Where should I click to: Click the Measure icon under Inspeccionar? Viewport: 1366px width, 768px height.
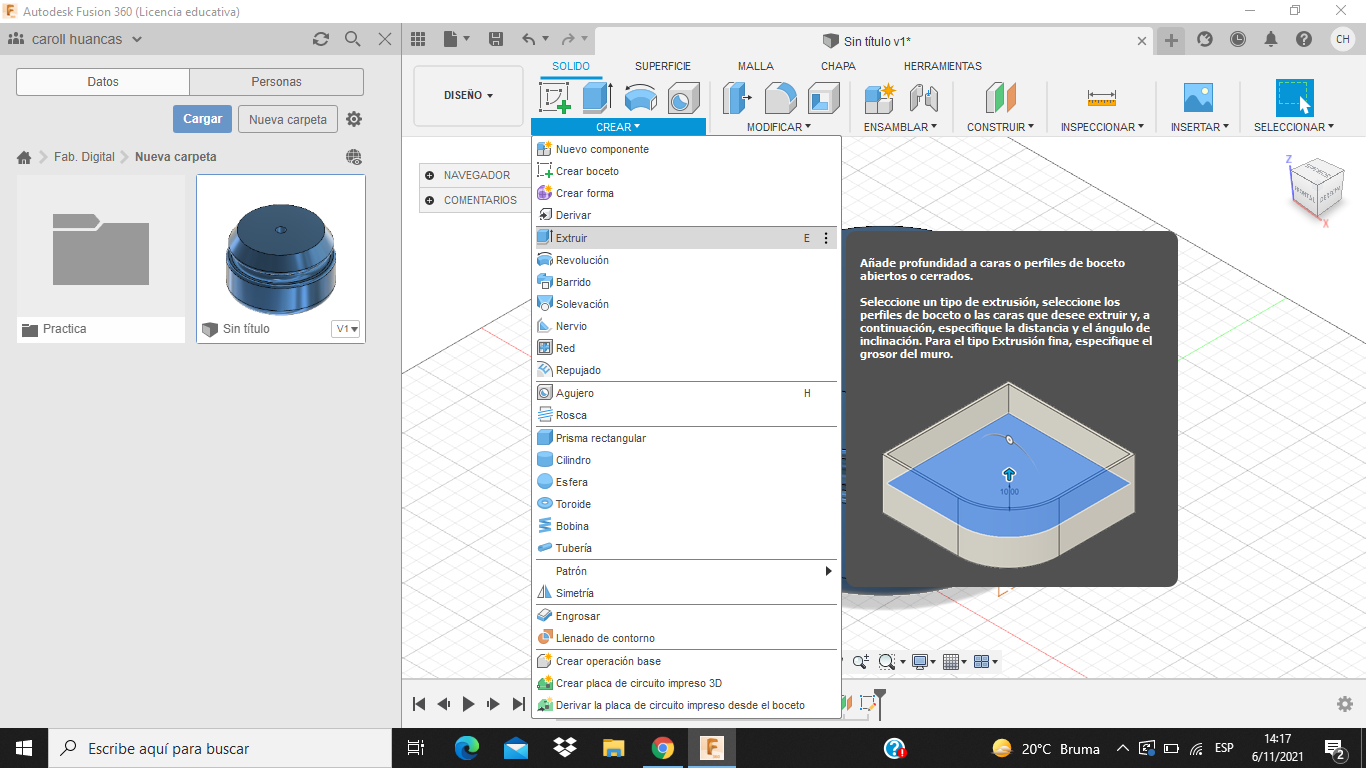tap(1101, 97)
